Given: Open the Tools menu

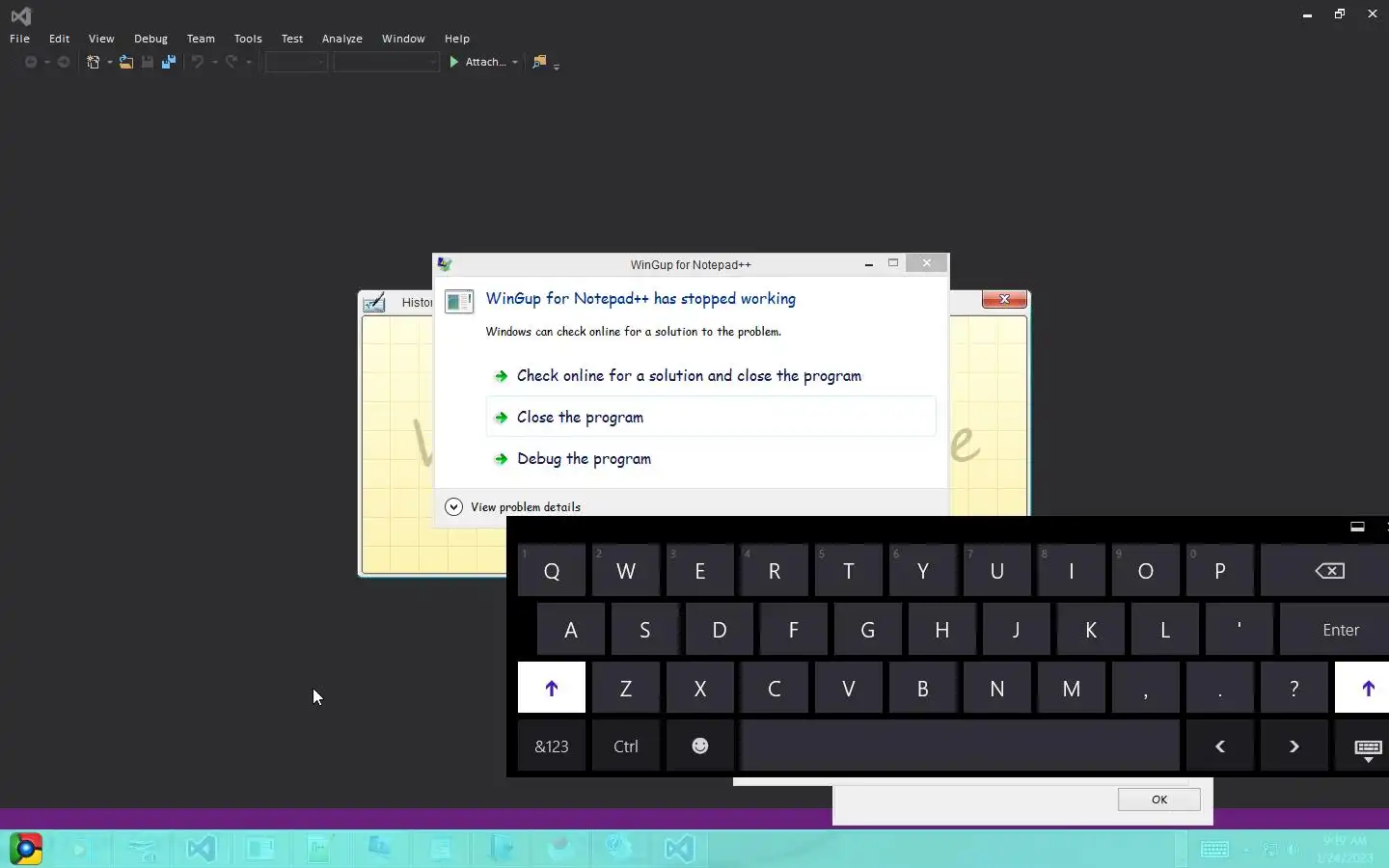Looking at the screenshot, I should click(248, 39).
